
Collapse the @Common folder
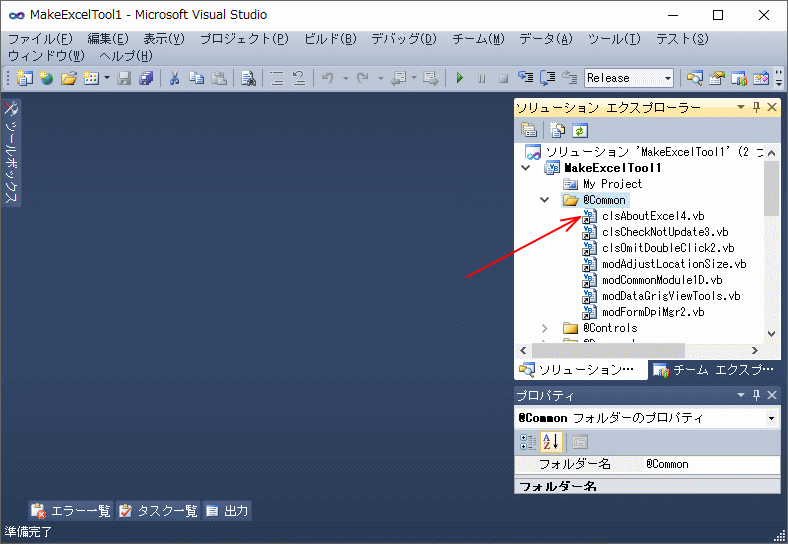(x=545, y=200)
